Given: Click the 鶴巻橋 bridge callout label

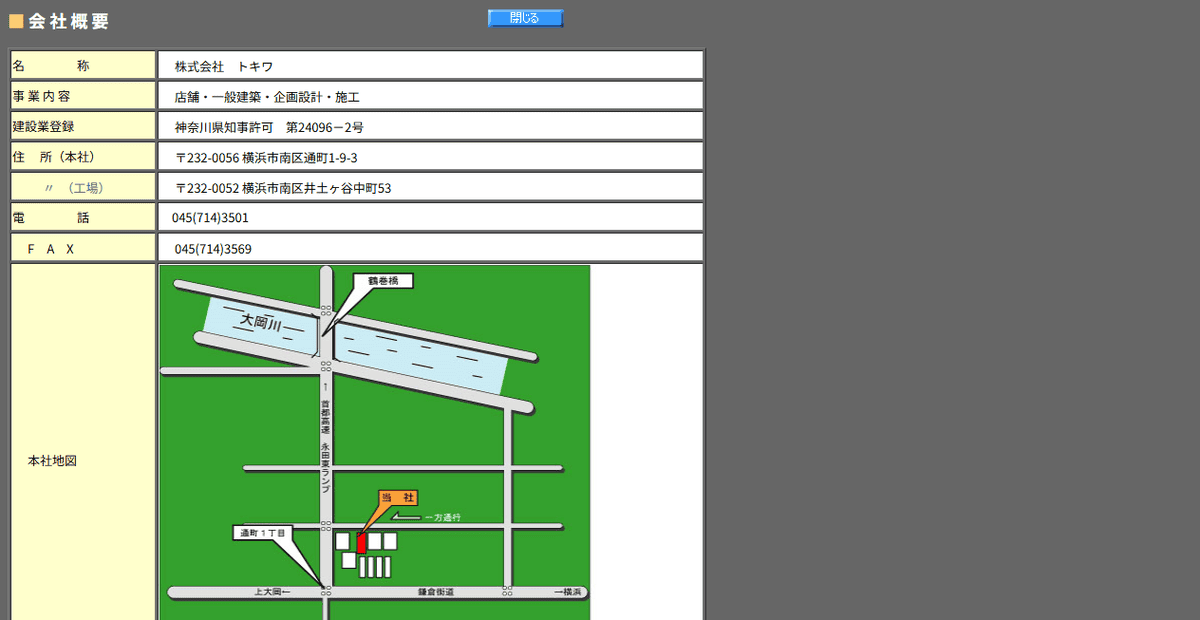Looking at the screenshot, I should 383,281.
